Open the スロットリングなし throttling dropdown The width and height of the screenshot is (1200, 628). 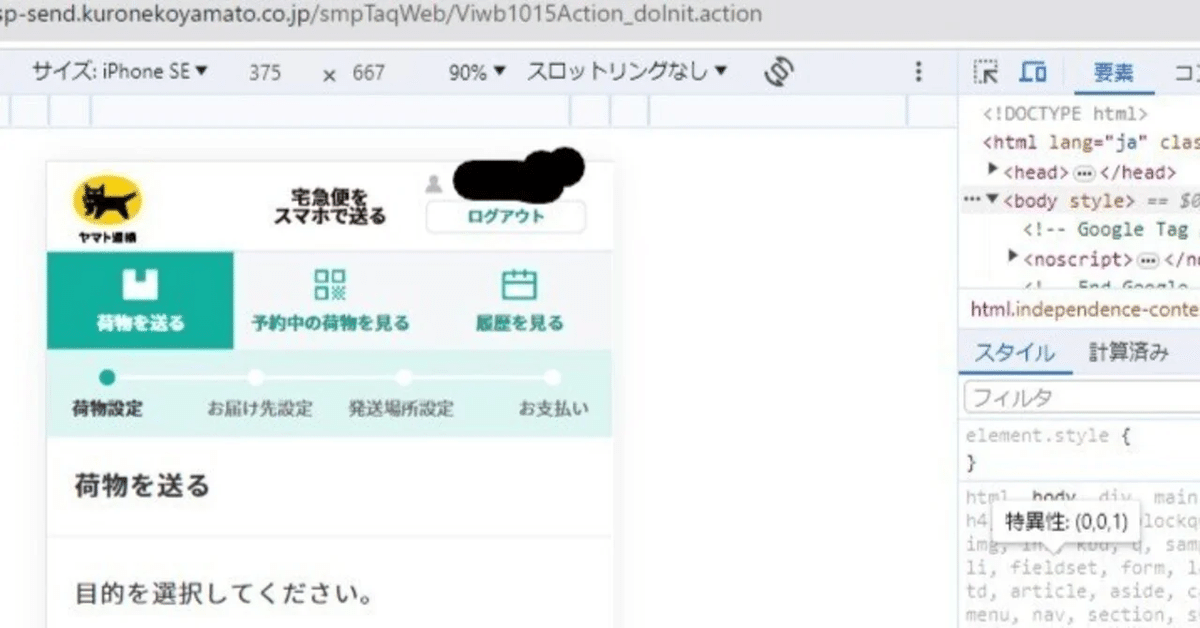627,72
